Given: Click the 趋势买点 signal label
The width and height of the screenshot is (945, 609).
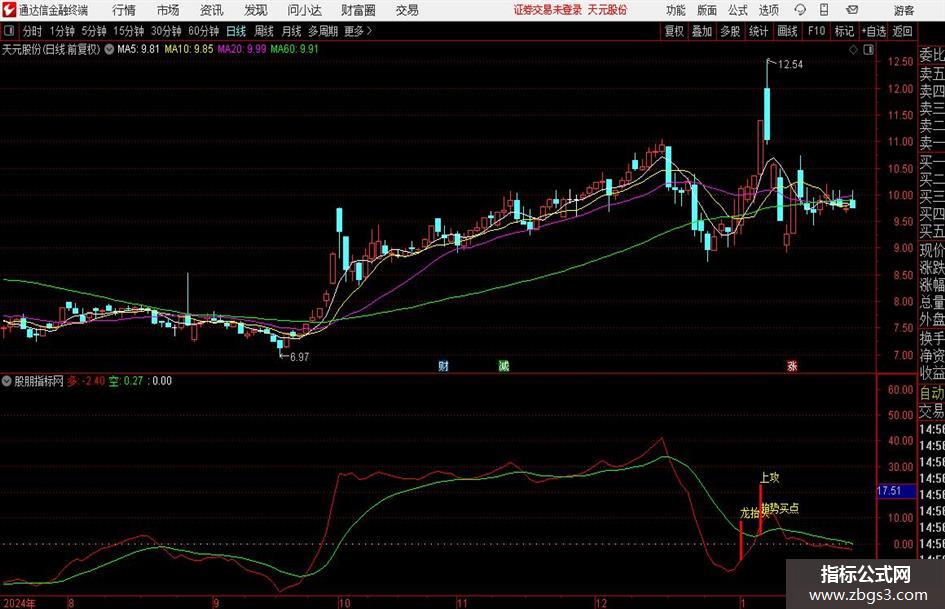Looking at the screenshot, I should [780, 509].
